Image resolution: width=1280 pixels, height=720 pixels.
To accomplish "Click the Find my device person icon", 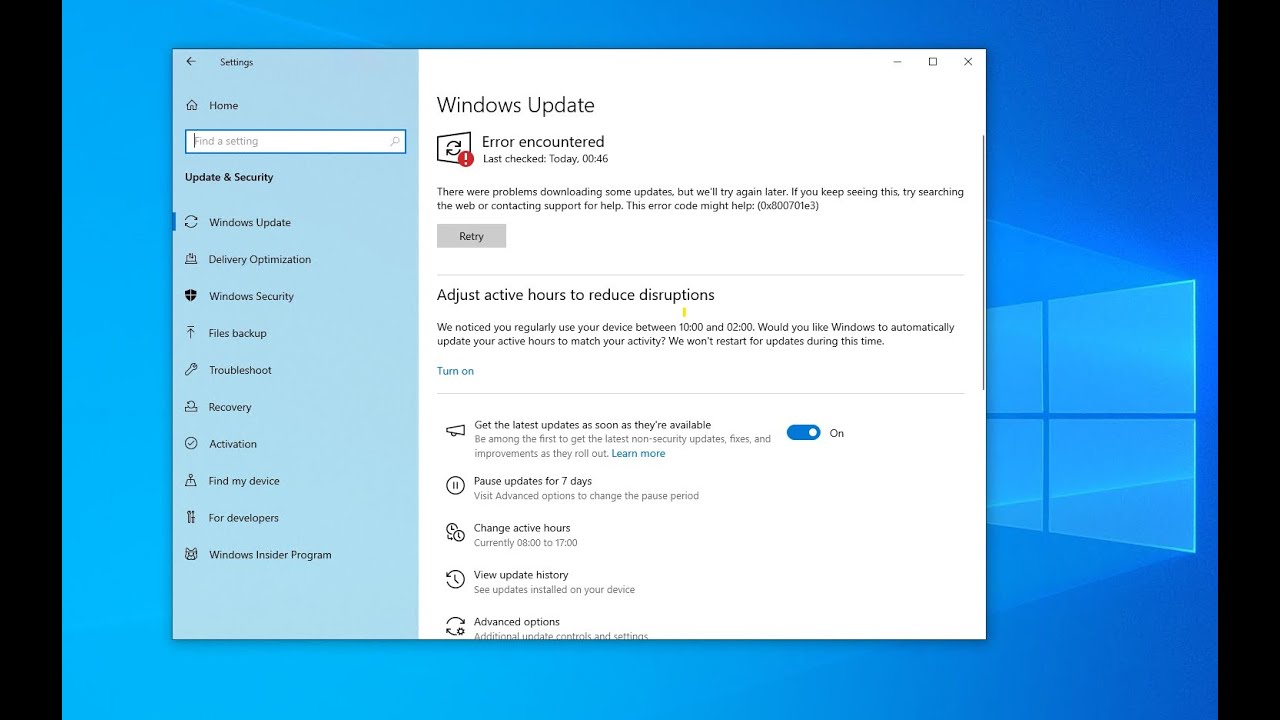I will point(191,481).
